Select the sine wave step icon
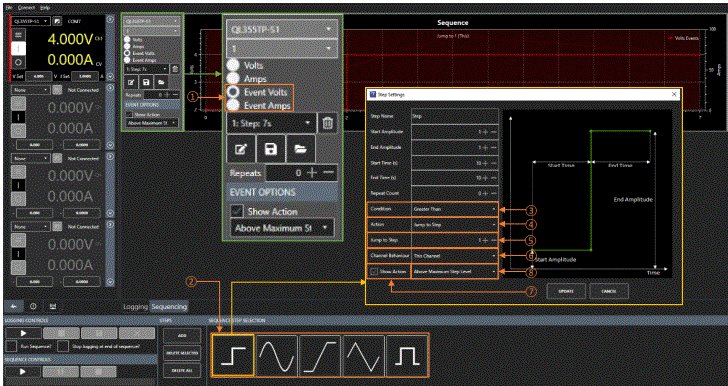This screenshot has height=386, width=728. (276, 355)
